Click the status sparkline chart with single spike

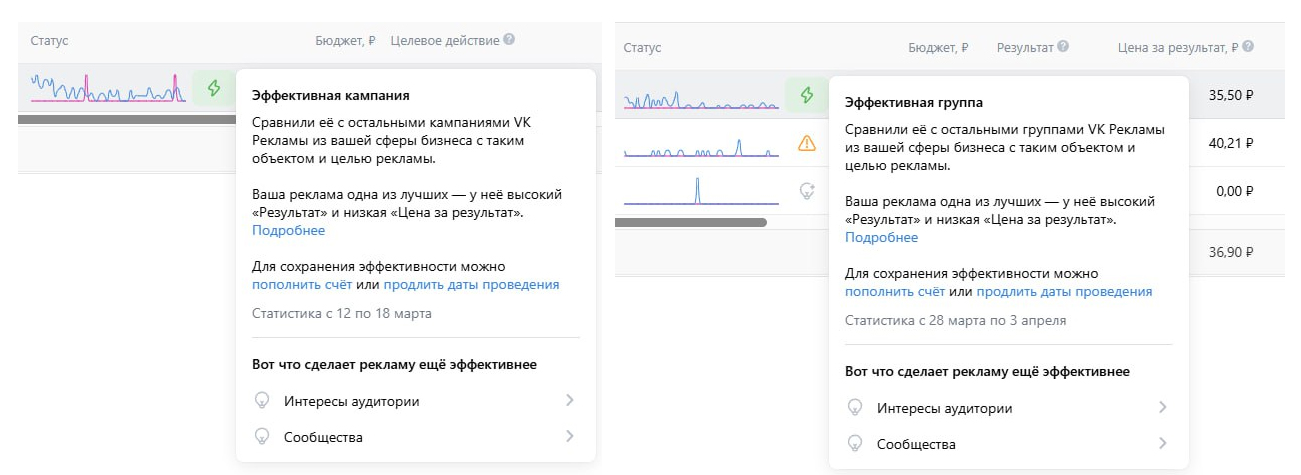tap(700, 190)
